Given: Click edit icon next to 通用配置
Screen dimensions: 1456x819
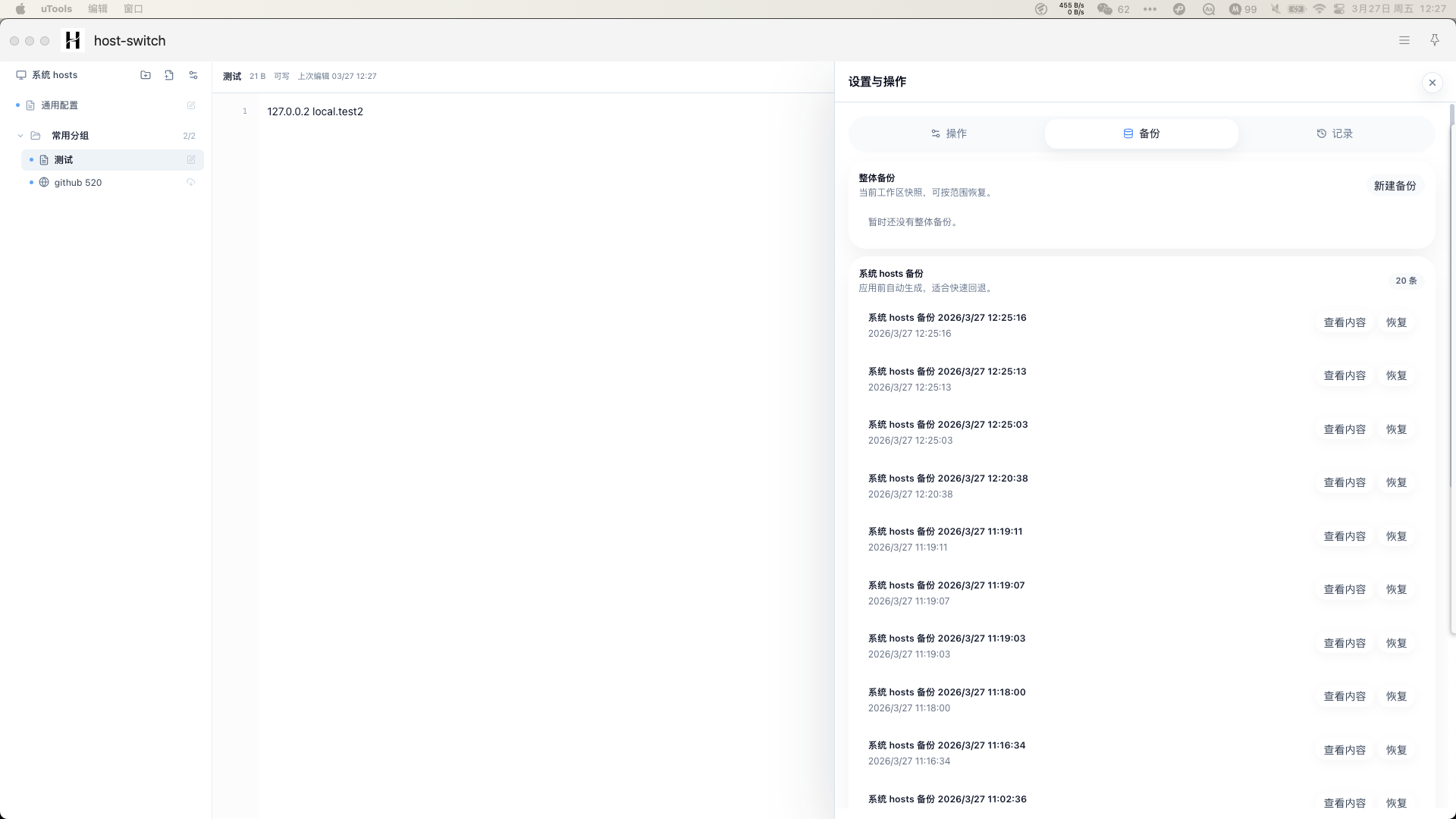Looking at the screenshot, I should pos(191,105).
